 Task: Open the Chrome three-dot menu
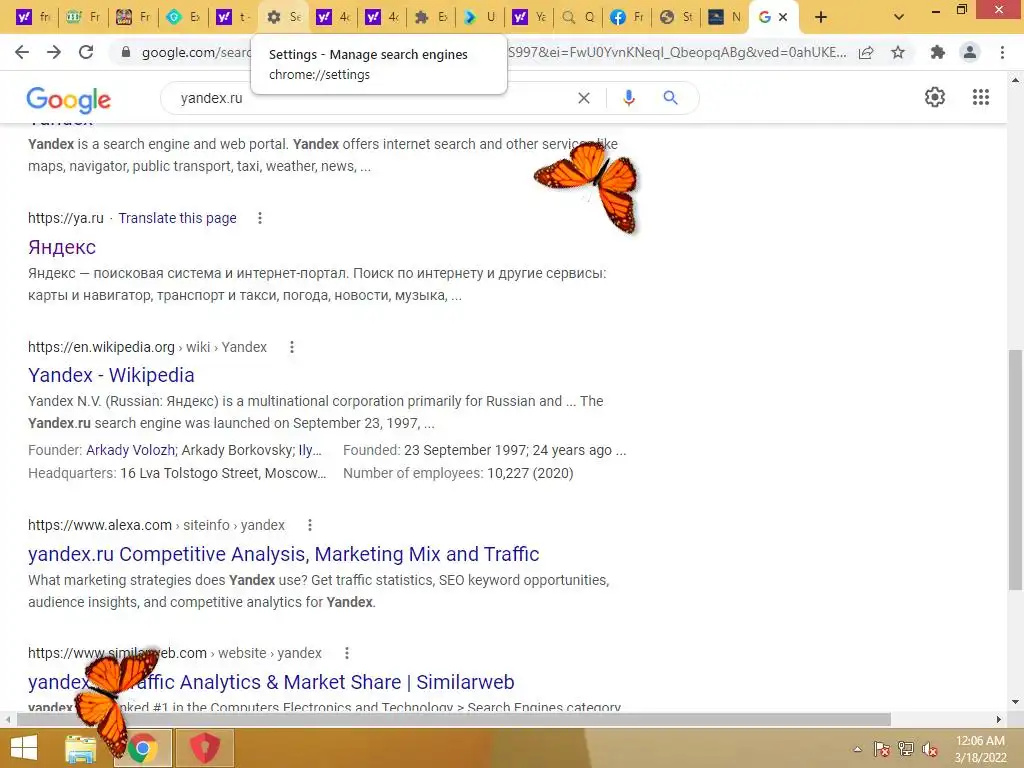click(x=1002, y=52)
